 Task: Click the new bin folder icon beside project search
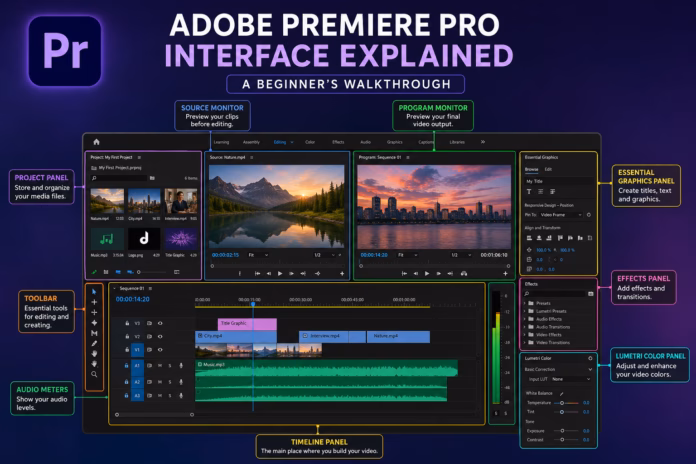152,178
